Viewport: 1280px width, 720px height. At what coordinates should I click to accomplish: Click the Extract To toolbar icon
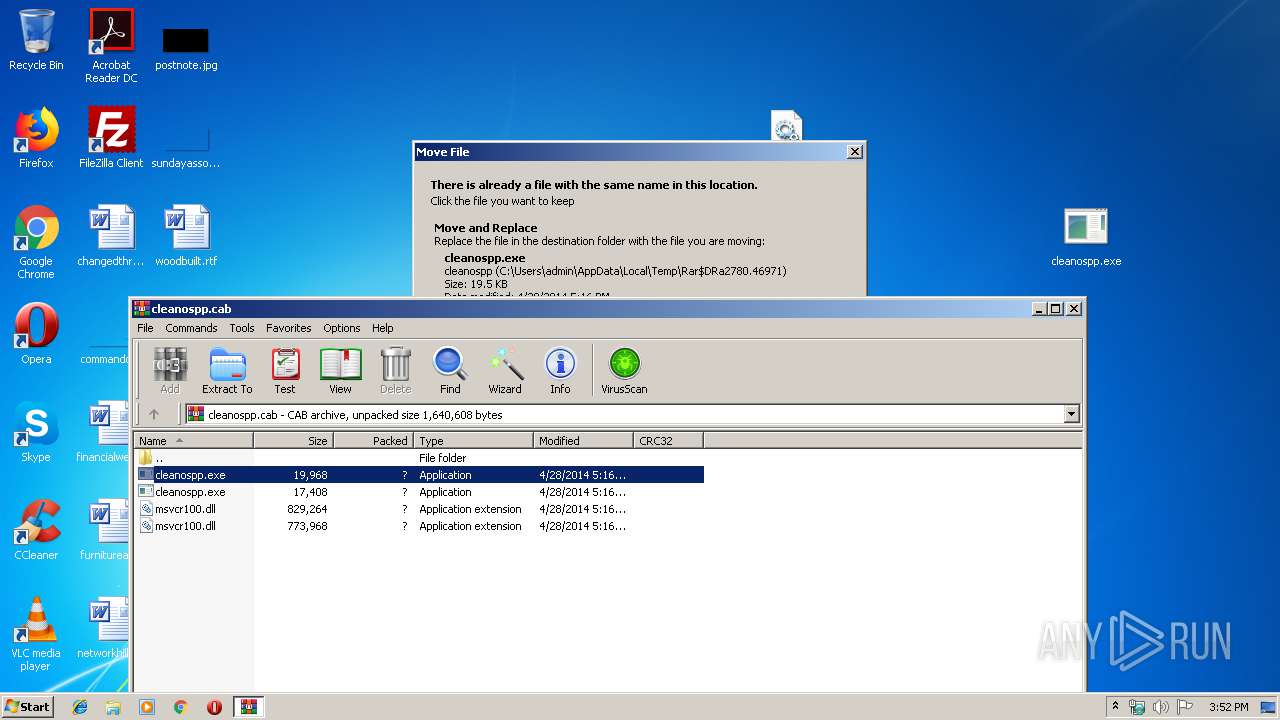(227, 370)
